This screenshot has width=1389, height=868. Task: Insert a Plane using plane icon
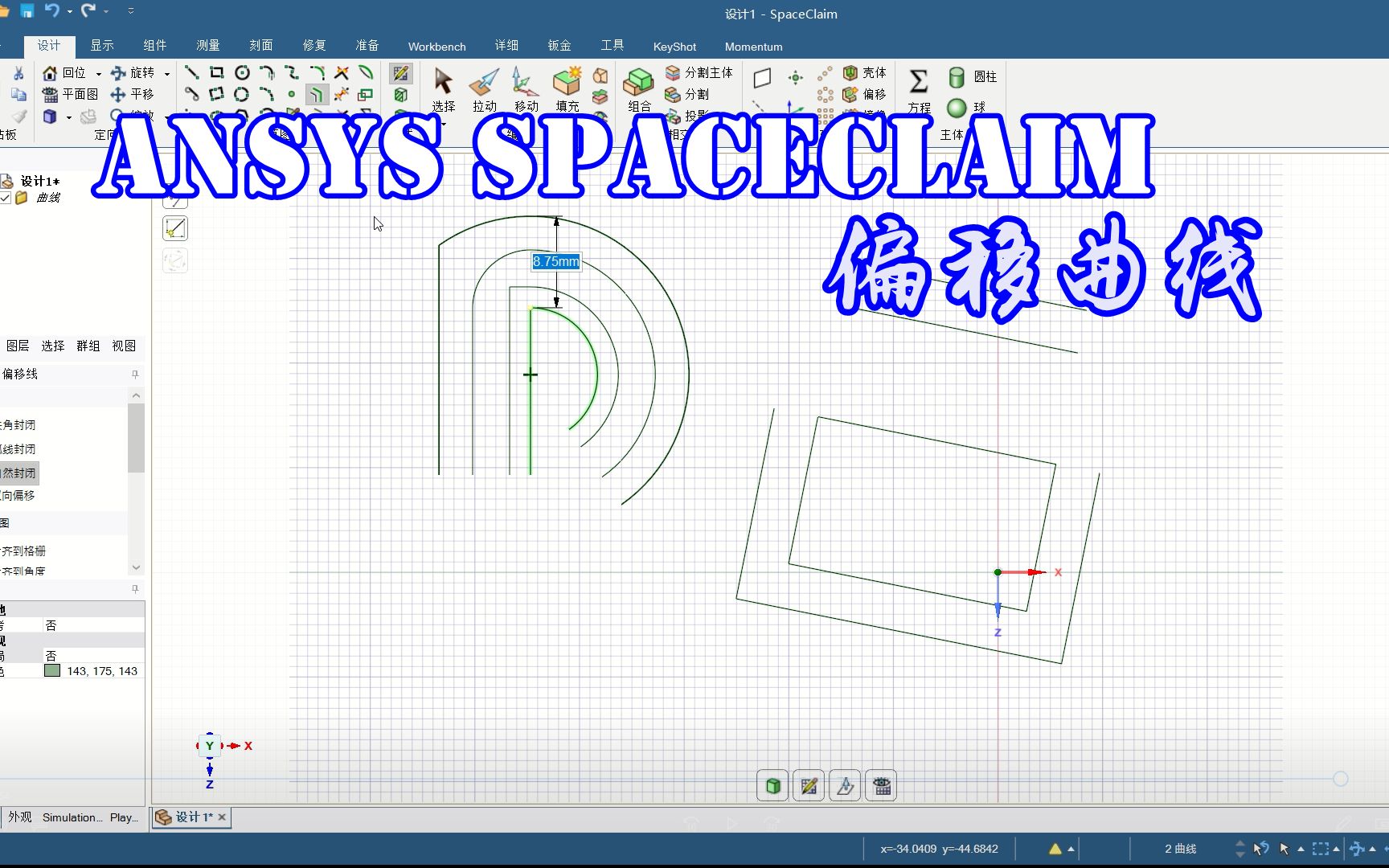[x=762, y=77]
